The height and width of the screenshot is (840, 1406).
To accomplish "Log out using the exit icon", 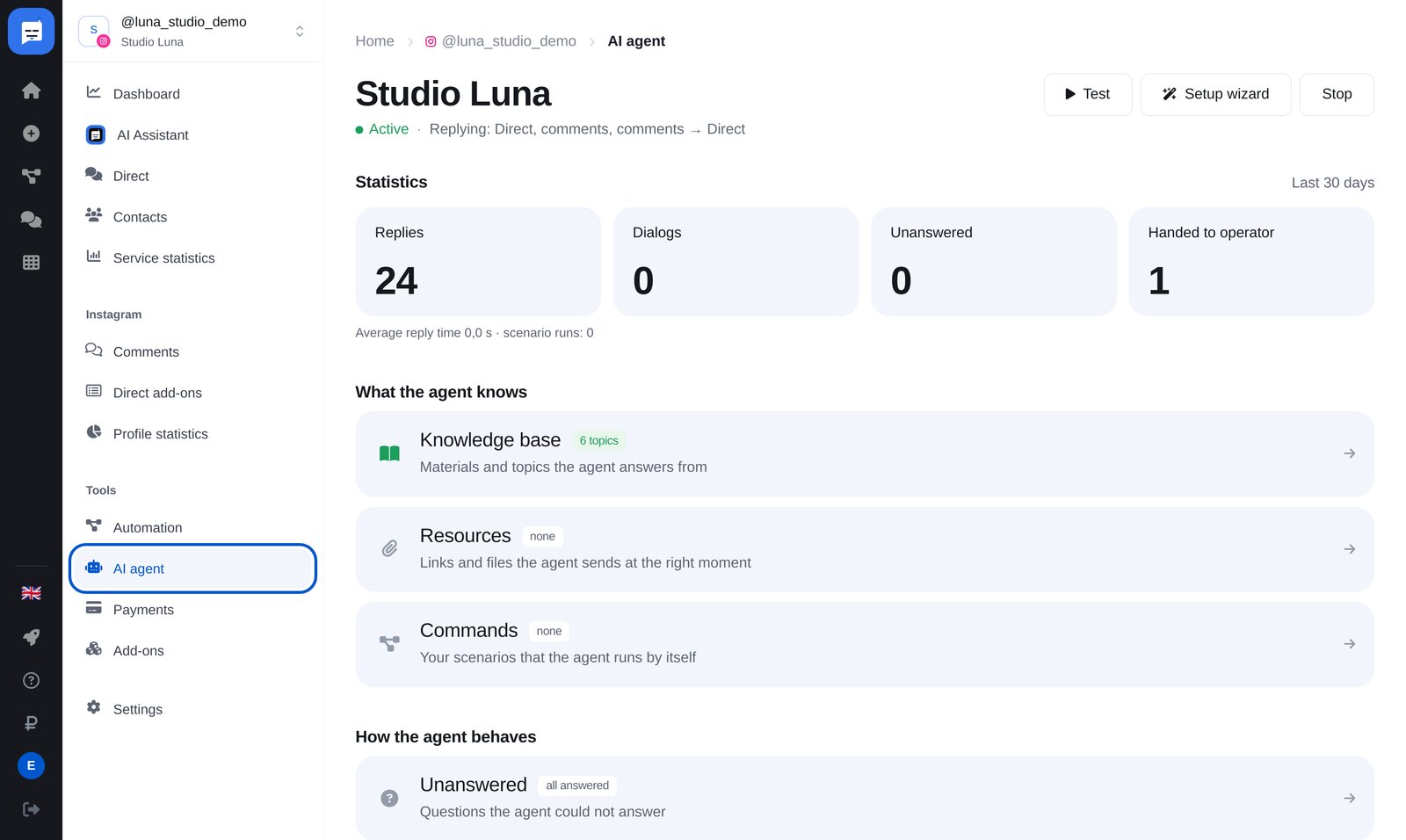I will point(31,809).
